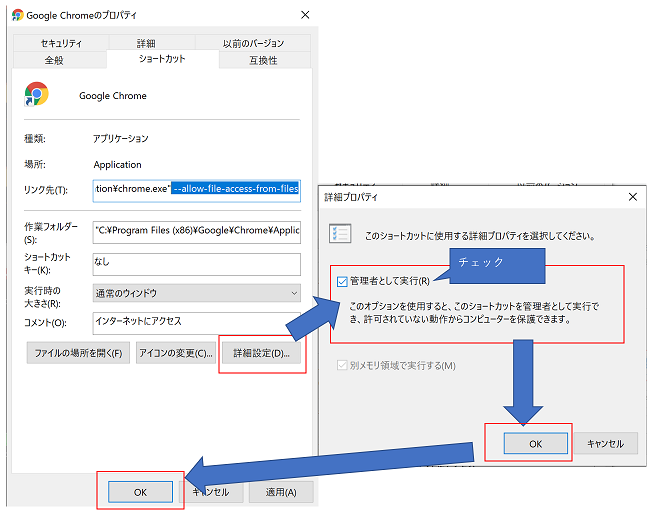Confirm with OK in Chrome properties window
This screenshot has height=515, width=652.
(x=140, y=492)
